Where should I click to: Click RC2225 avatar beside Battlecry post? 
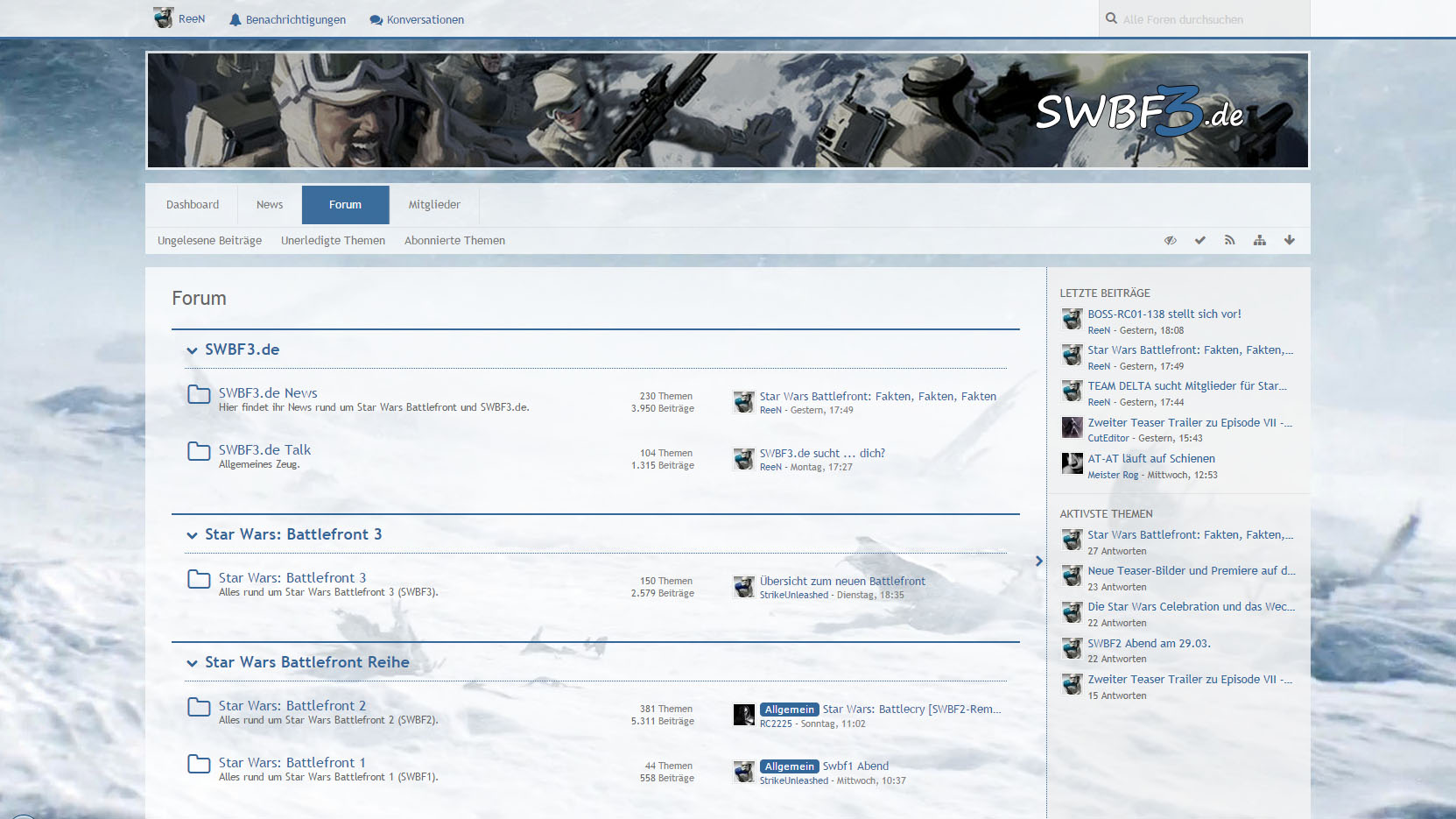pyautogui.click(x=743, y=715)
